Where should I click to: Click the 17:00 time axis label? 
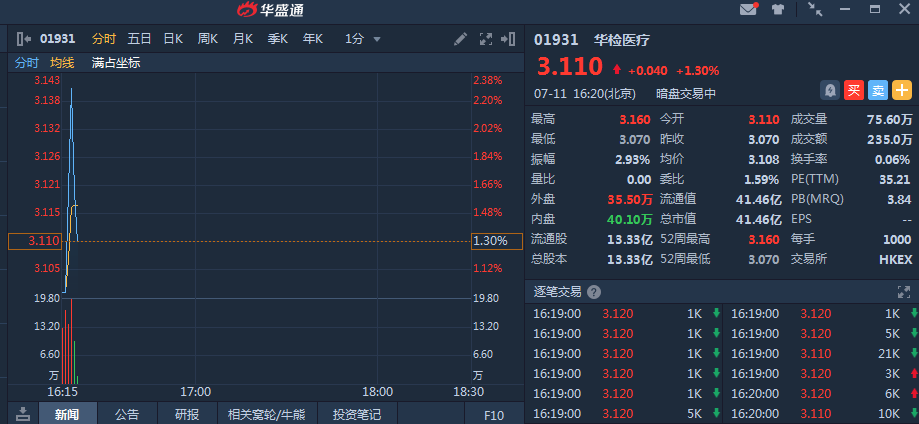pos(195,392)
